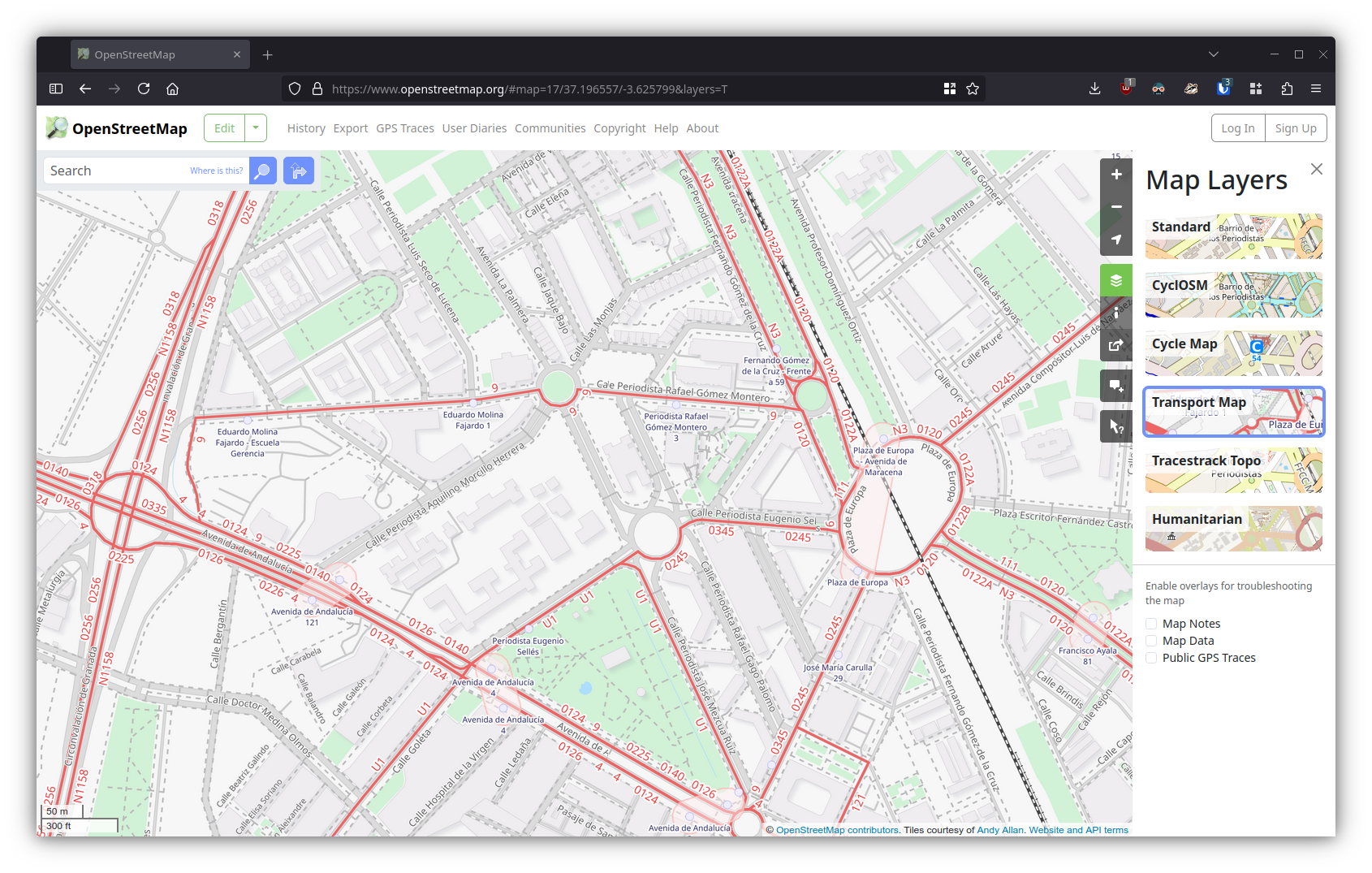Open the History page
This screenshot has height=873, width=1372.
pos(306,128)
